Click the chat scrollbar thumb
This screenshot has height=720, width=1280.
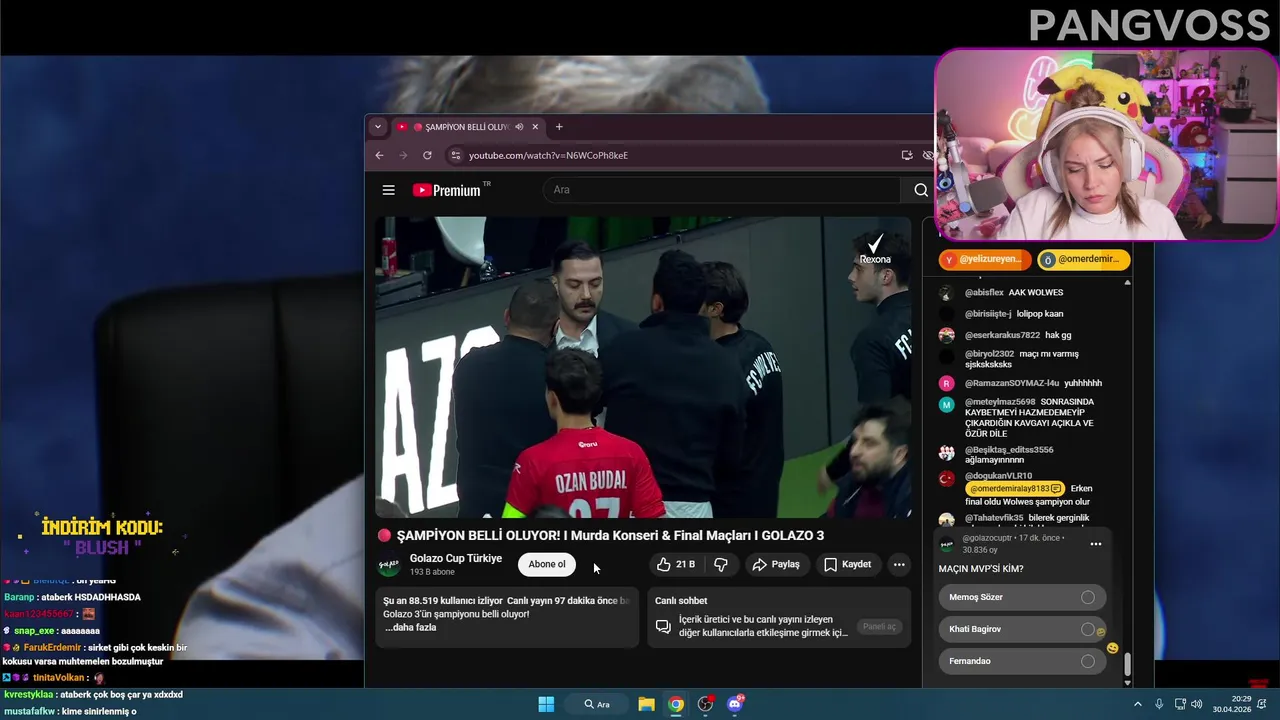coord(1128,663)
